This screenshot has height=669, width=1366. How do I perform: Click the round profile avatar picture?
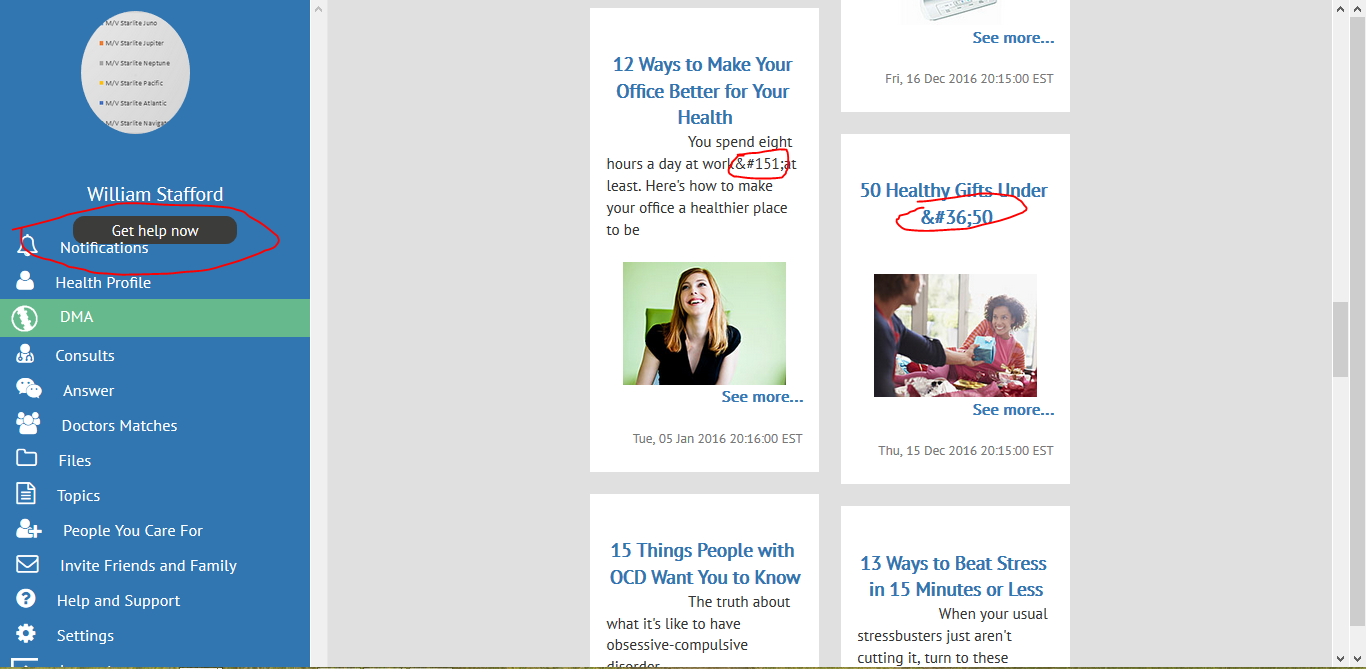[x=135, y=72]
